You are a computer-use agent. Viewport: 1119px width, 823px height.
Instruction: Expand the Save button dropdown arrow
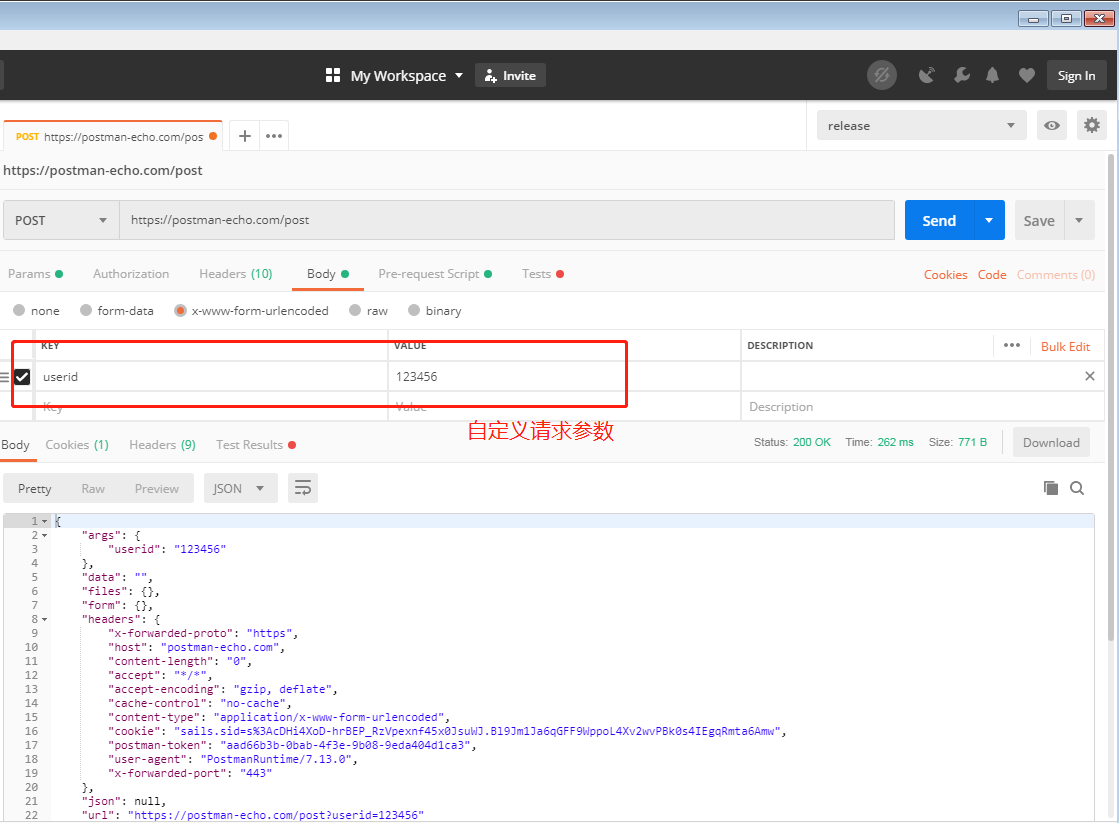click(x=1079, y=221)
